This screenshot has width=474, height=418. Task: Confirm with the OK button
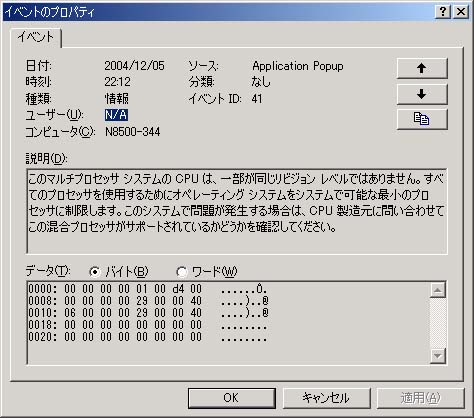(231, 398)
